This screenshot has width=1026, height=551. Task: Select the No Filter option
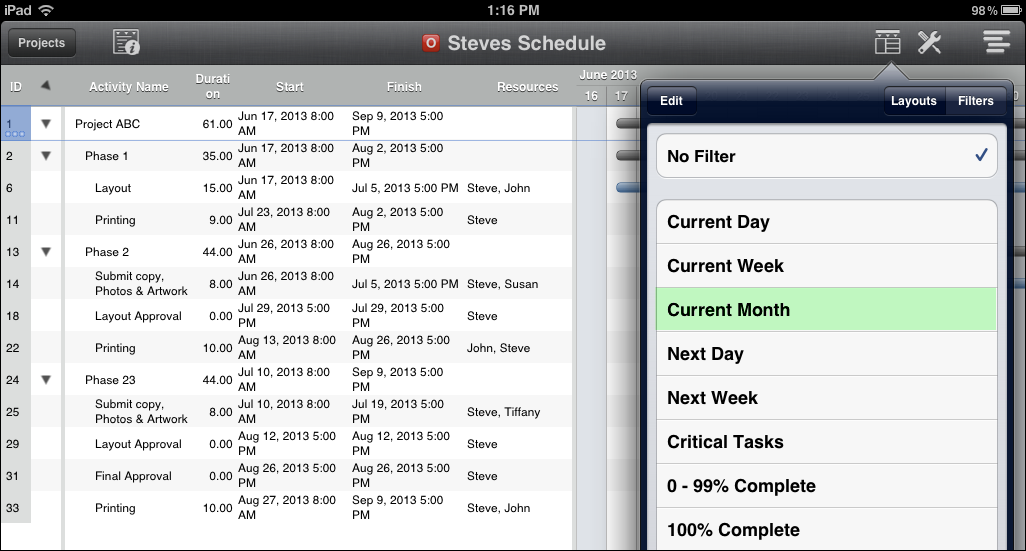coord(826,156)
